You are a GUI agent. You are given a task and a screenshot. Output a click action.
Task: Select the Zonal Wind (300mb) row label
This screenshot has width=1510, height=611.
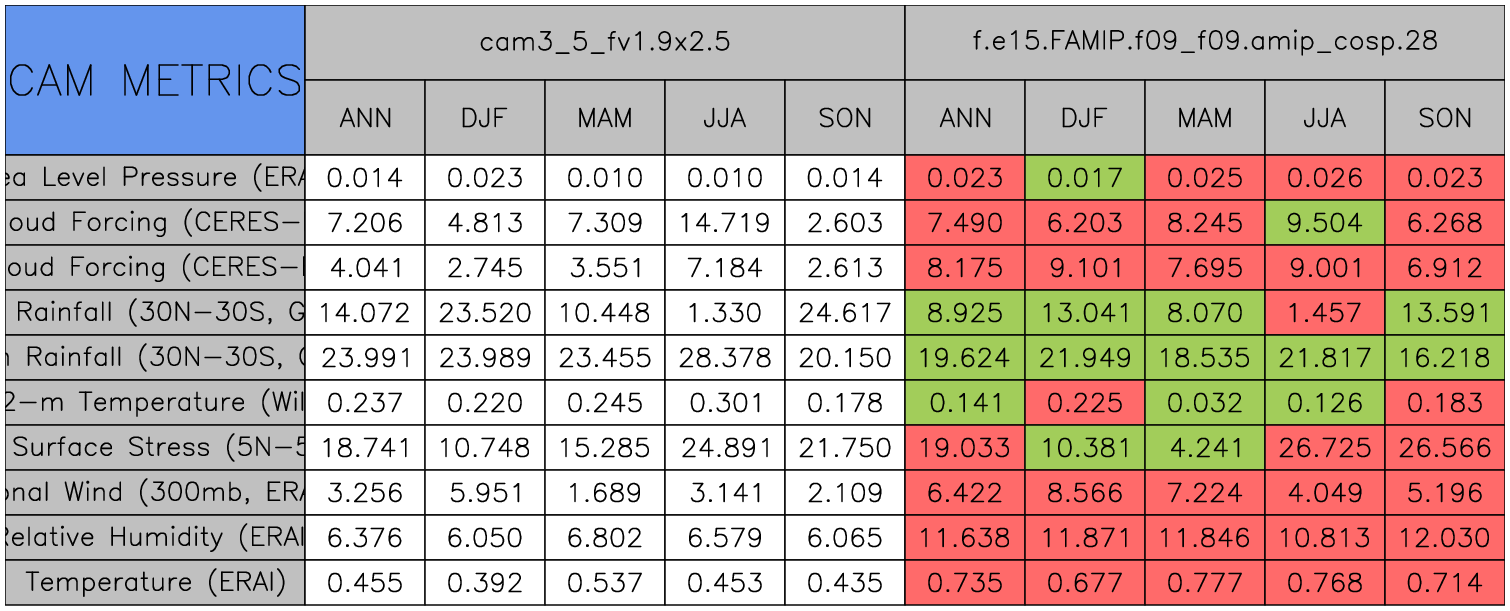click(155, 492)
